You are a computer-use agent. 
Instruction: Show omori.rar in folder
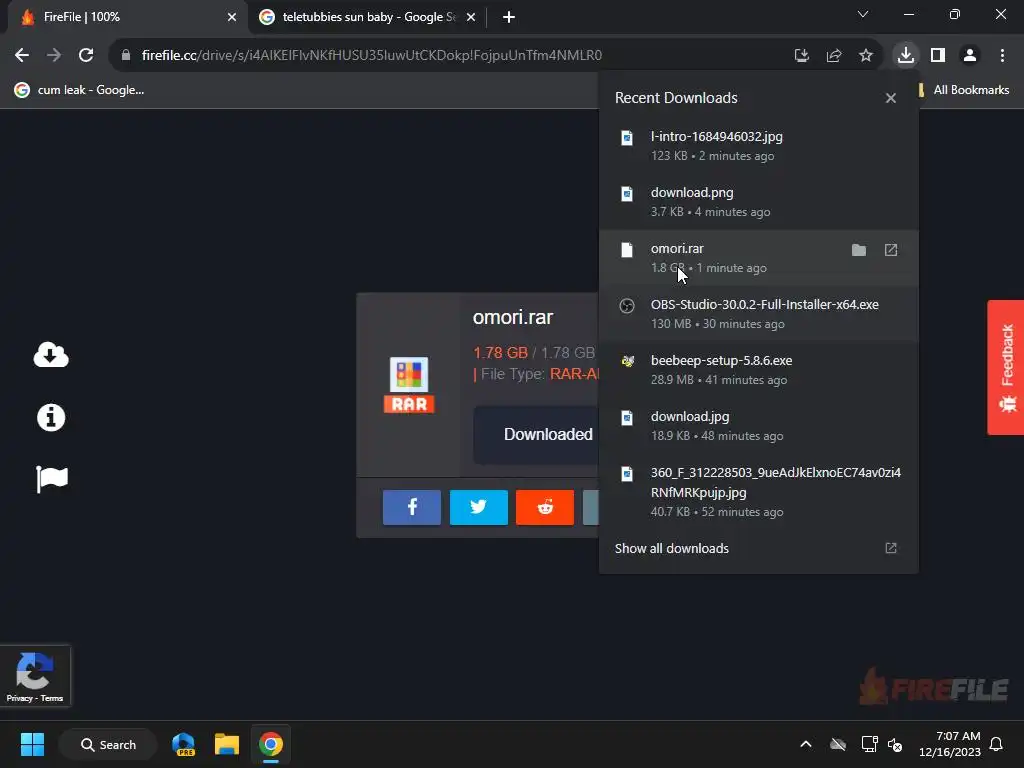pos(859,250)
